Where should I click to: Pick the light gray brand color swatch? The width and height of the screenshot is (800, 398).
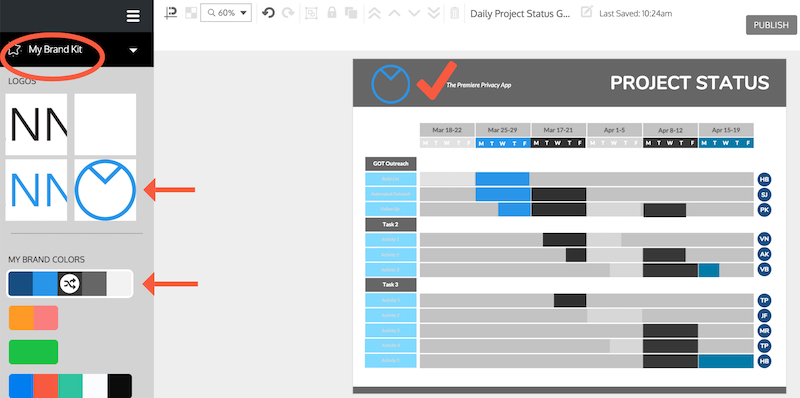click(x=119, y=284)
